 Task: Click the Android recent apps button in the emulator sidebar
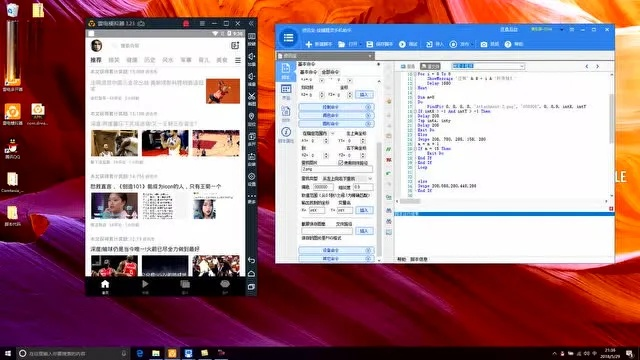(251, 287)
